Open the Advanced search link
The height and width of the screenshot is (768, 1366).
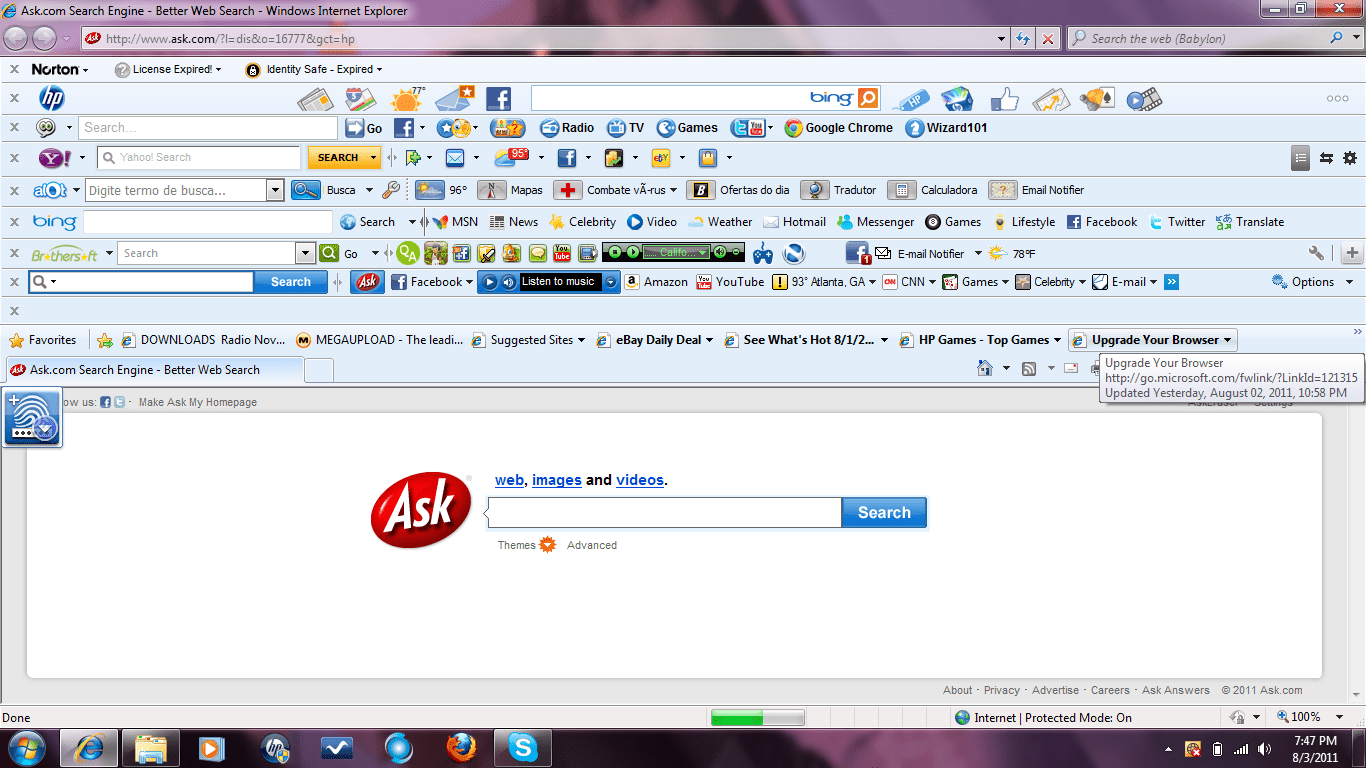click(592, 545)
